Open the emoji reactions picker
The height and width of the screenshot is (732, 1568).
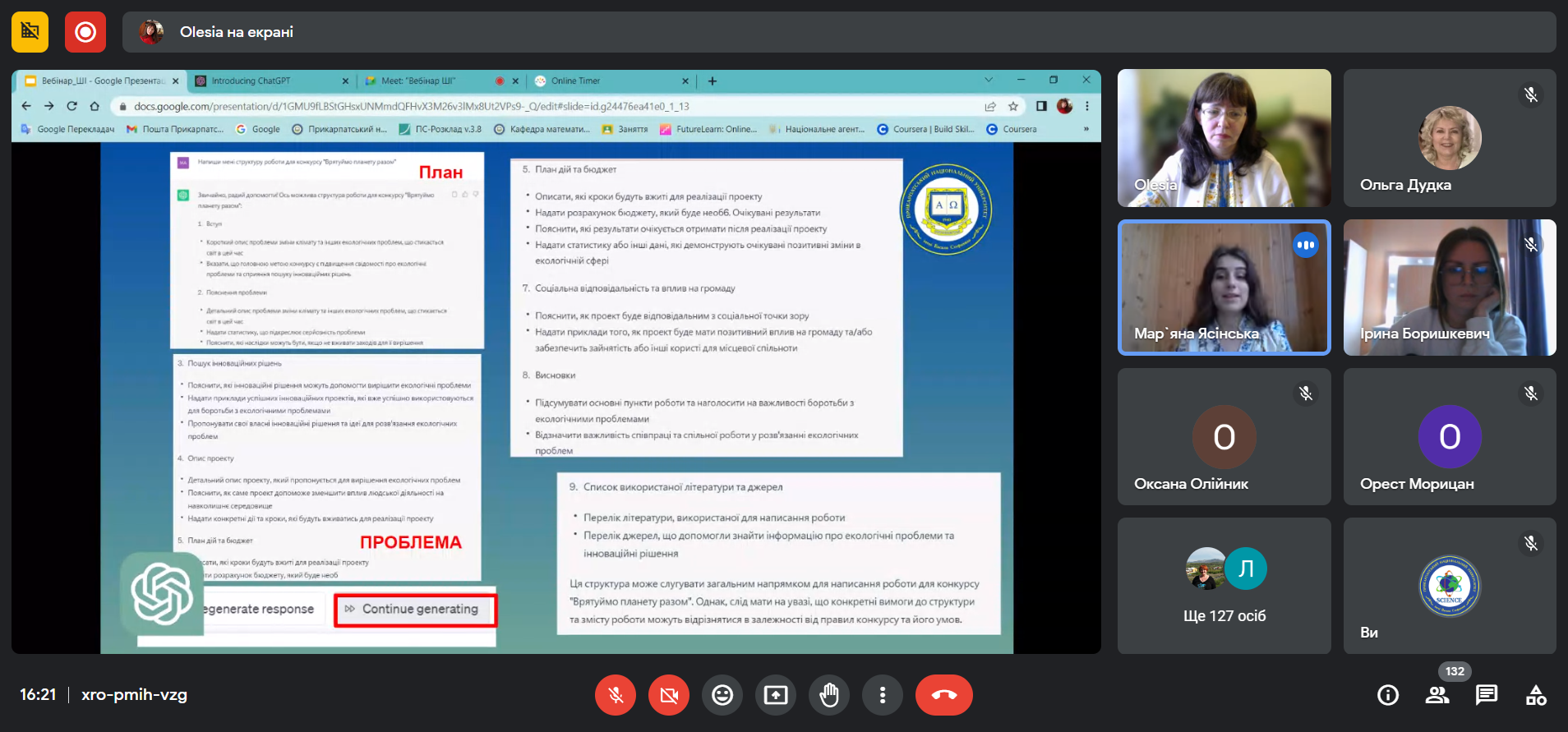pyautogui.click(x=722, y=695)
